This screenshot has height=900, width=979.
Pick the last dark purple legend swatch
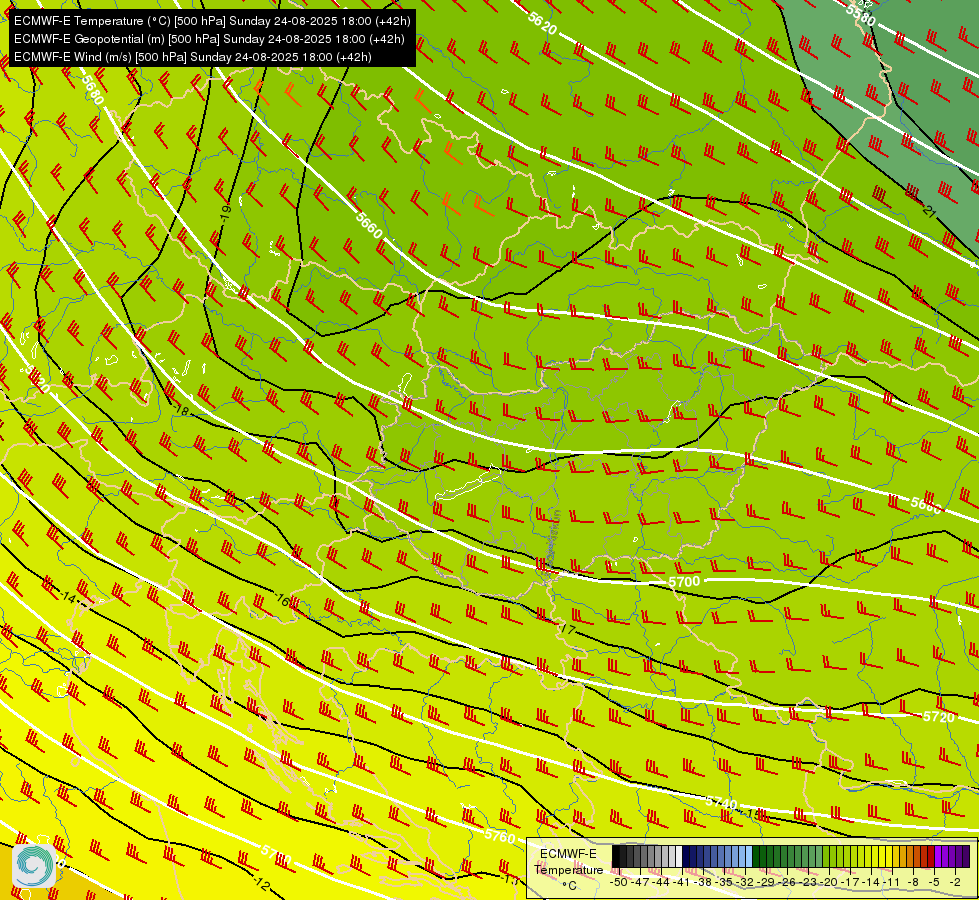pyautogui.click(x=966, y=856)
